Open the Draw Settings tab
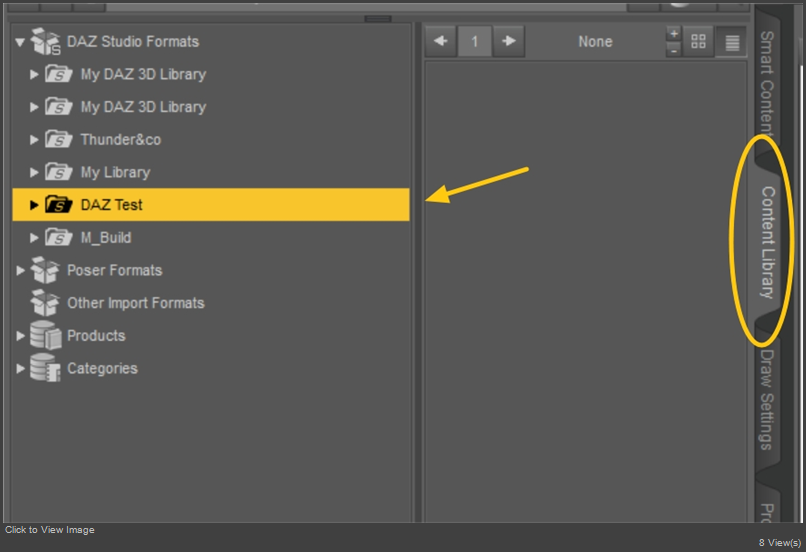The height and width of the screenshot is (552, 806). (767, 400)
